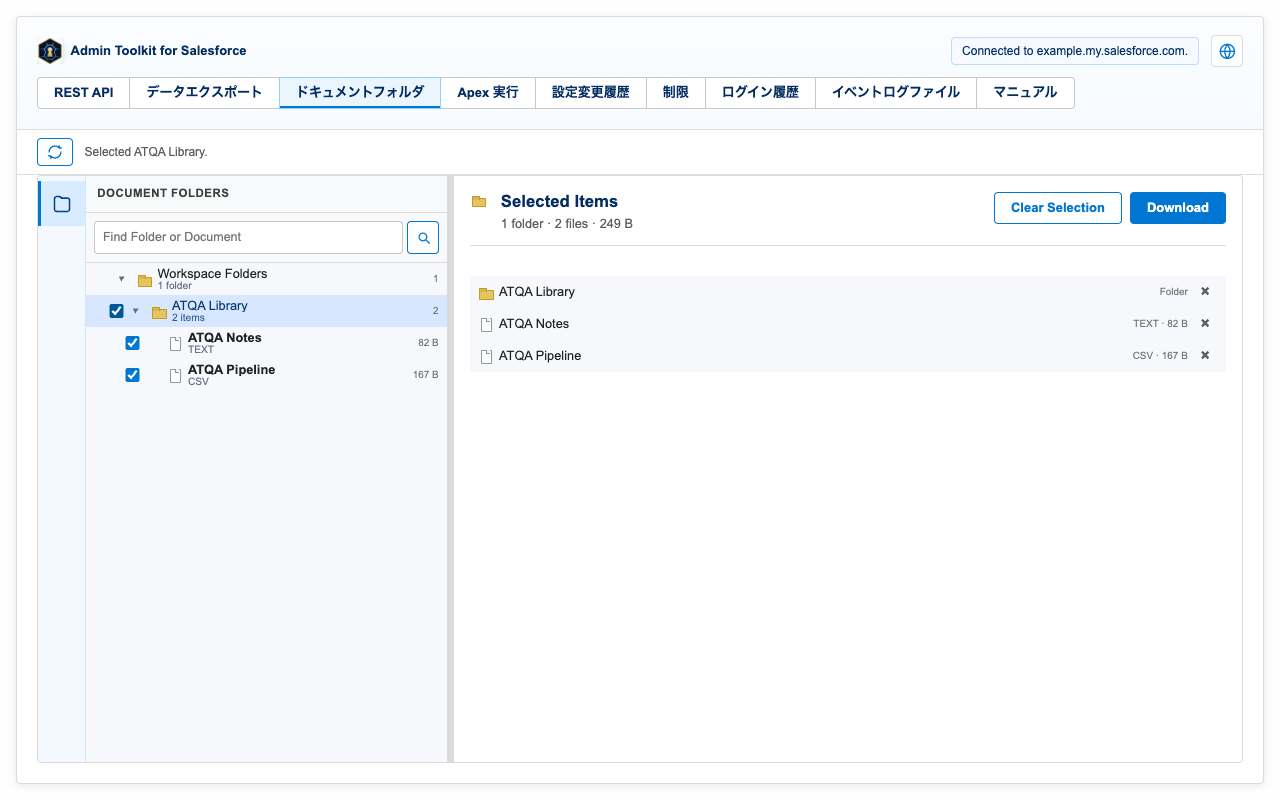The height and width of the screenshot is (800, 1280).
Task: Click the globe language icon
Action: 1227,51
